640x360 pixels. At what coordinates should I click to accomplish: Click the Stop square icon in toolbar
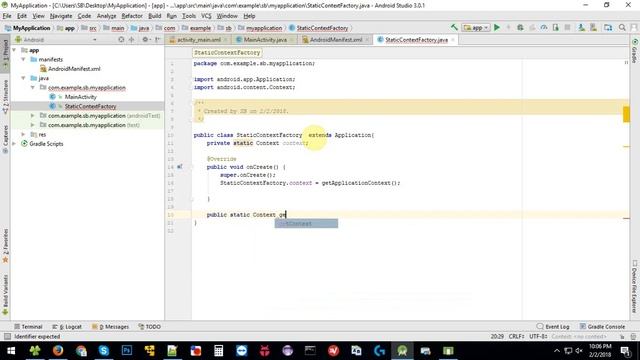[567, 27]
